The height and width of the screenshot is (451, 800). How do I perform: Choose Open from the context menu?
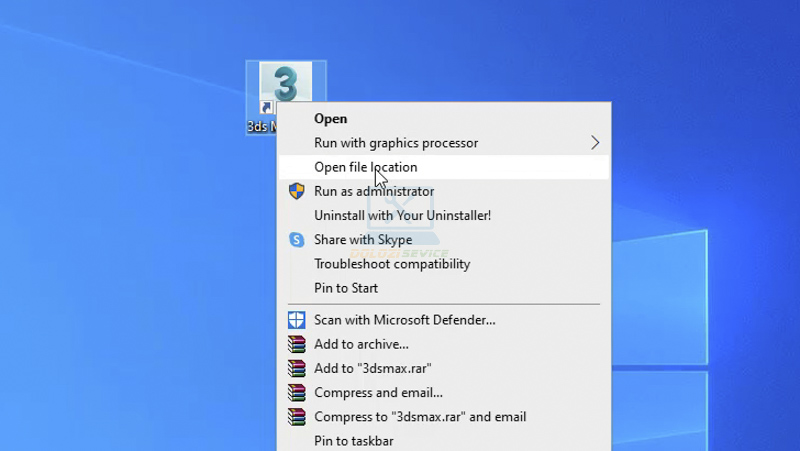coord(331,119)
